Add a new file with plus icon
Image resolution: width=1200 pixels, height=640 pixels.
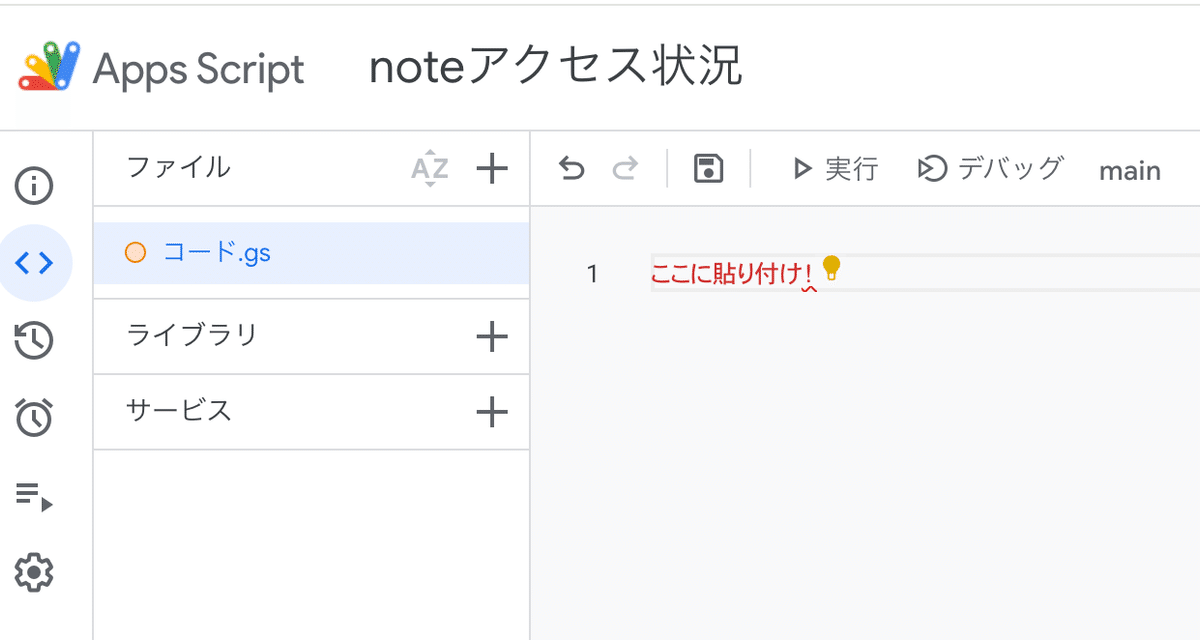[x=491, y=168]
